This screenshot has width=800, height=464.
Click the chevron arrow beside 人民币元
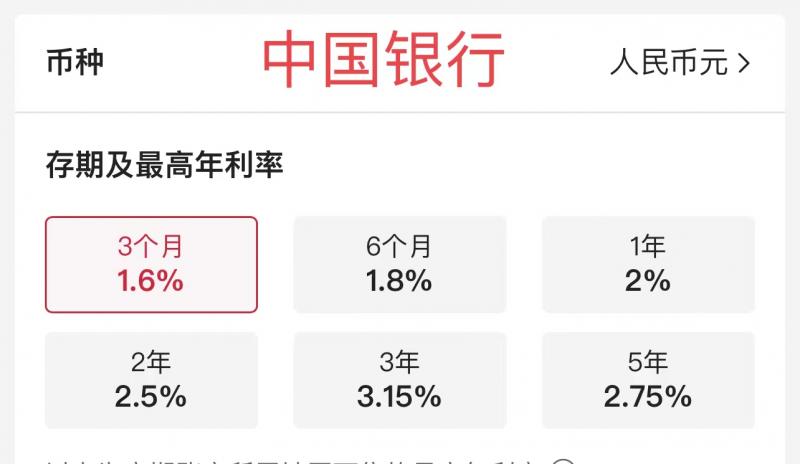point(744,63)
